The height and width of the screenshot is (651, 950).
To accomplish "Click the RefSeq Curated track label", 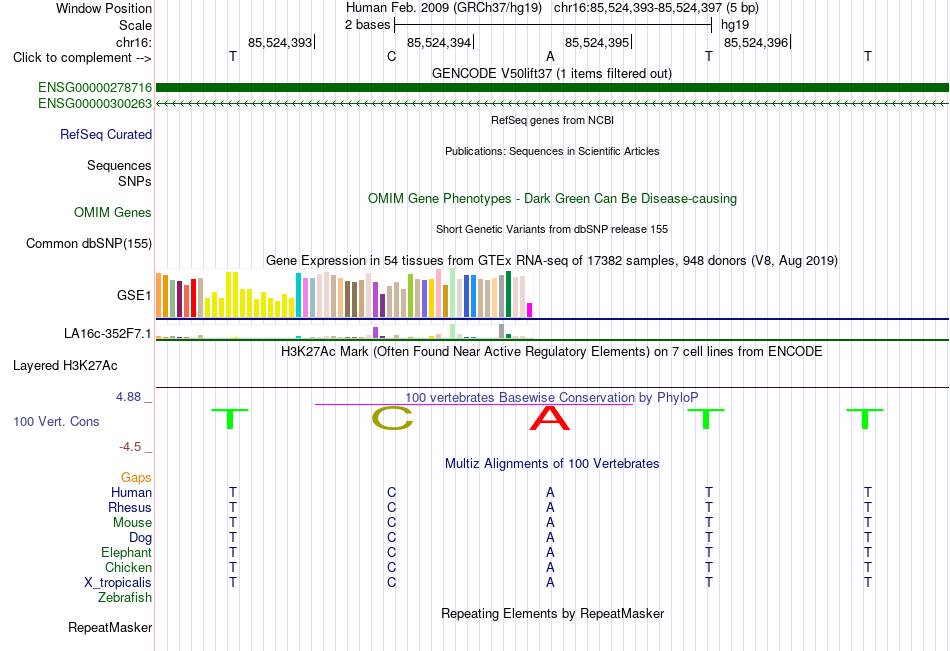I will [x=106, y=135].
